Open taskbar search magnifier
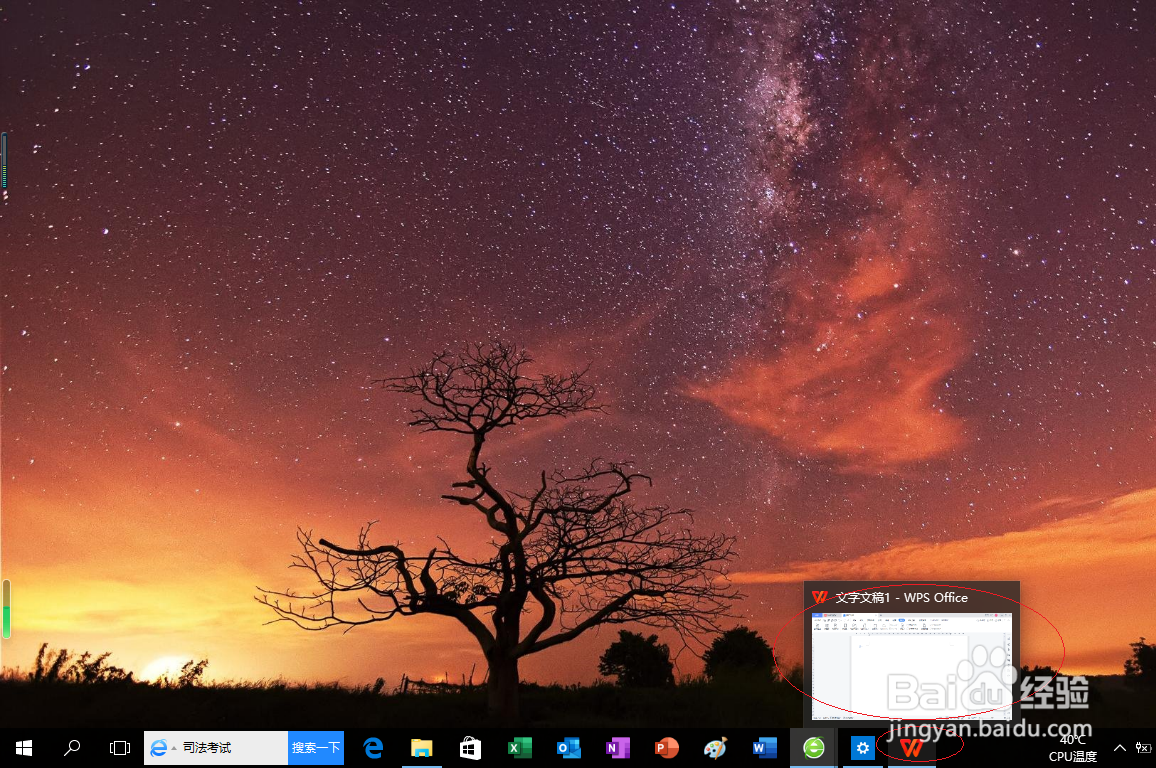The width and height of the screenshot is (1156, 768). coord(72,748)
